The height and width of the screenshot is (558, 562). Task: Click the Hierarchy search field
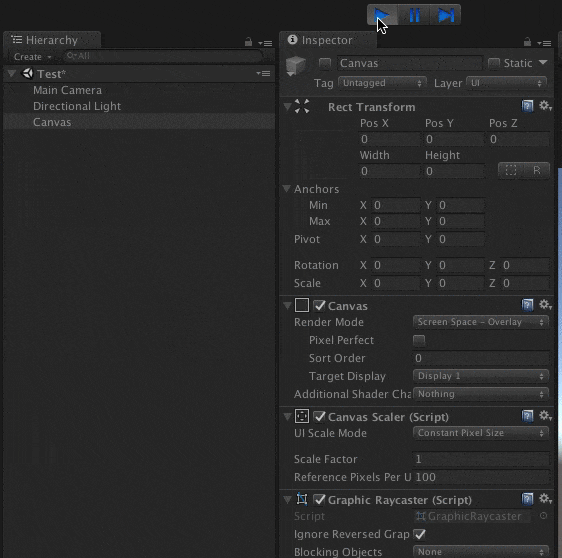163,56
